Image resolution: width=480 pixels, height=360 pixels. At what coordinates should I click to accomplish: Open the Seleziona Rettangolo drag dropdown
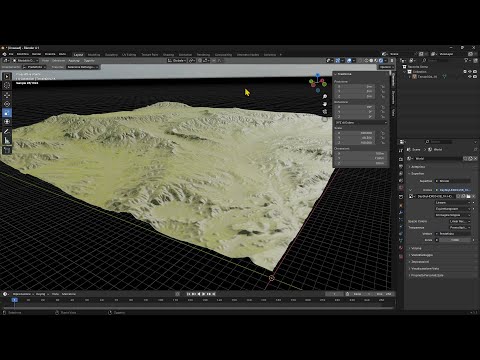tap(83, 67)
